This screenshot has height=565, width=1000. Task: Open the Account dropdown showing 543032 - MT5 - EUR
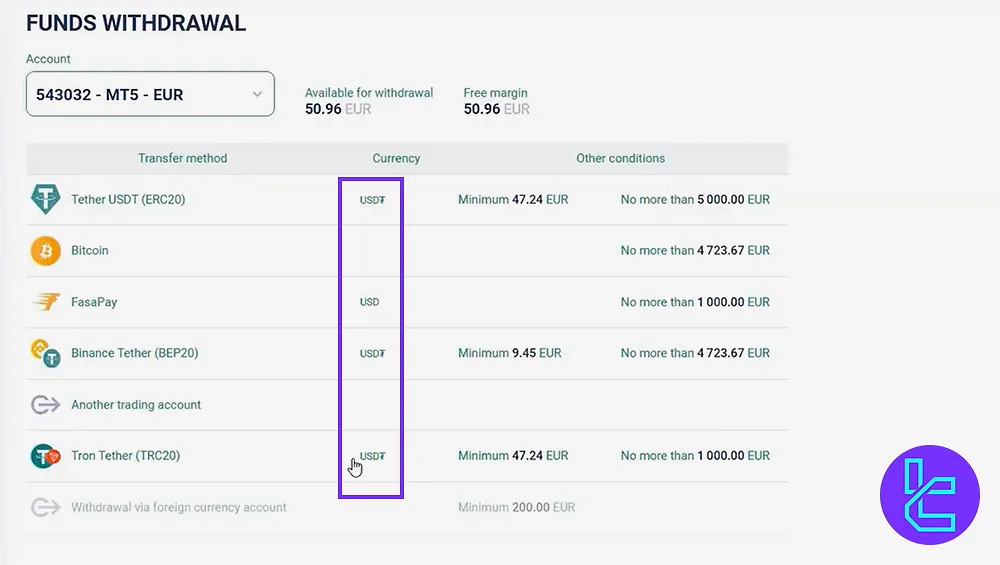tap(150, 94)
